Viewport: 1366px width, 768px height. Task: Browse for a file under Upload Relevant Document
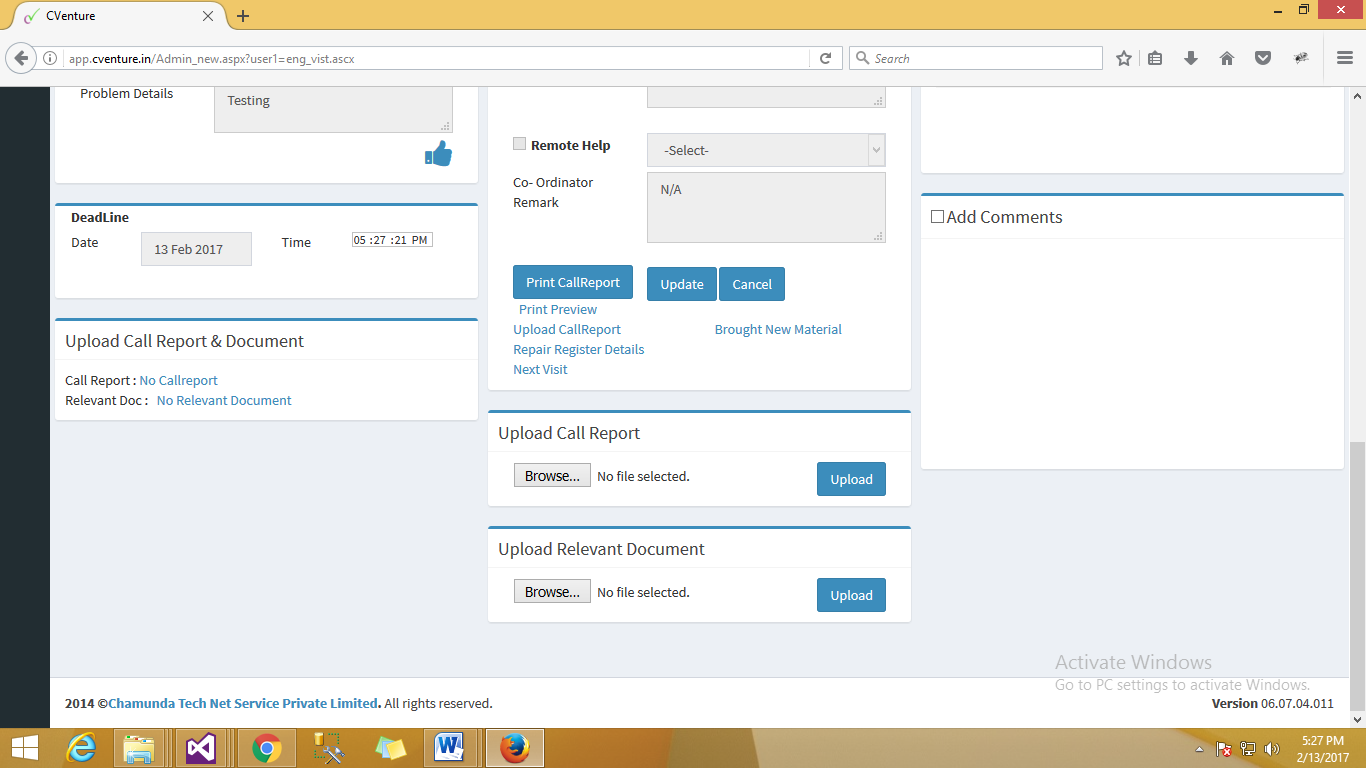tap(552, 592)
